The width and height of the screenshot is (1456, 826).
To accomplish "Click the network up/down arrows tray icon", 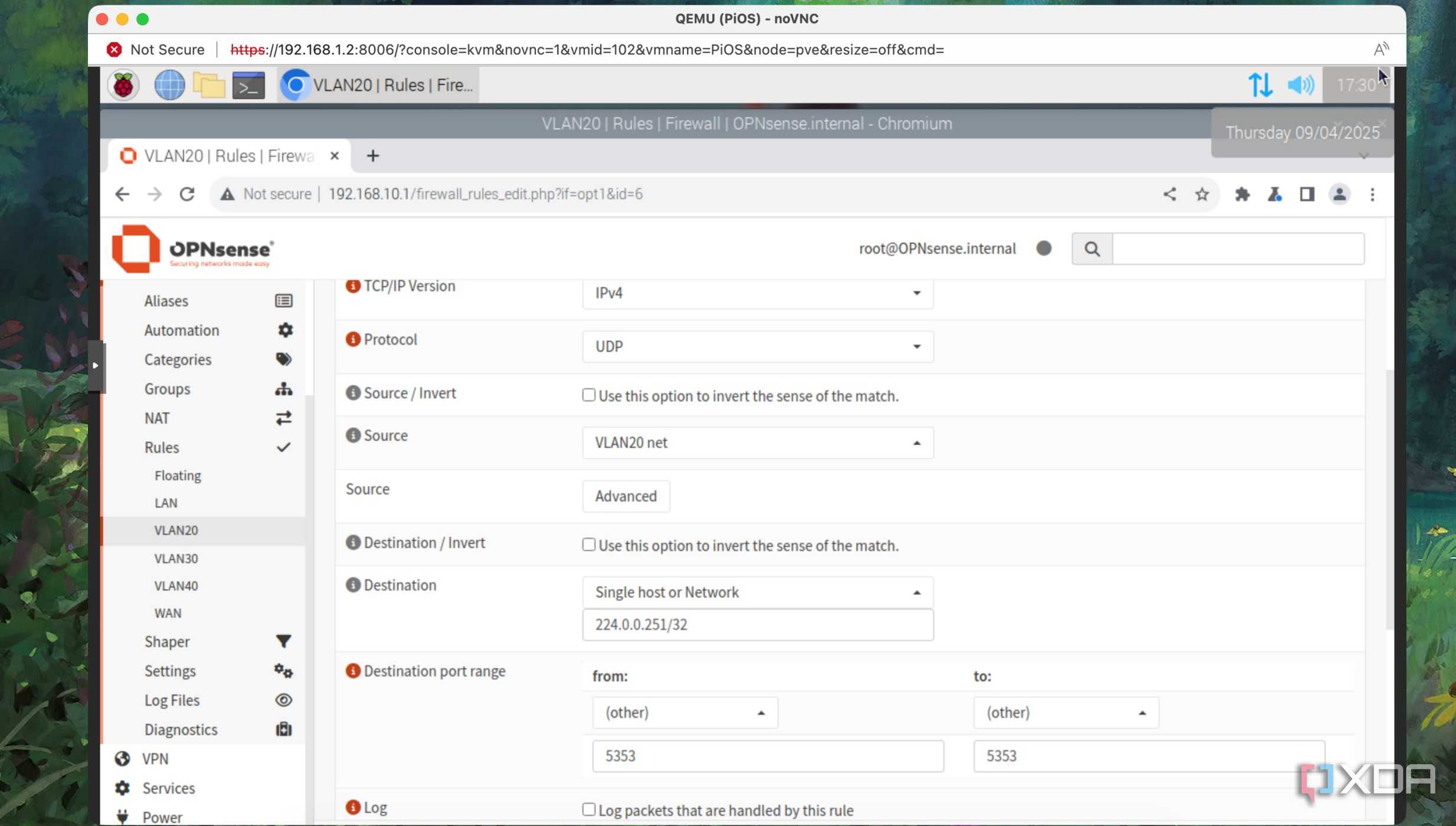I will [x=1260, y=85].
